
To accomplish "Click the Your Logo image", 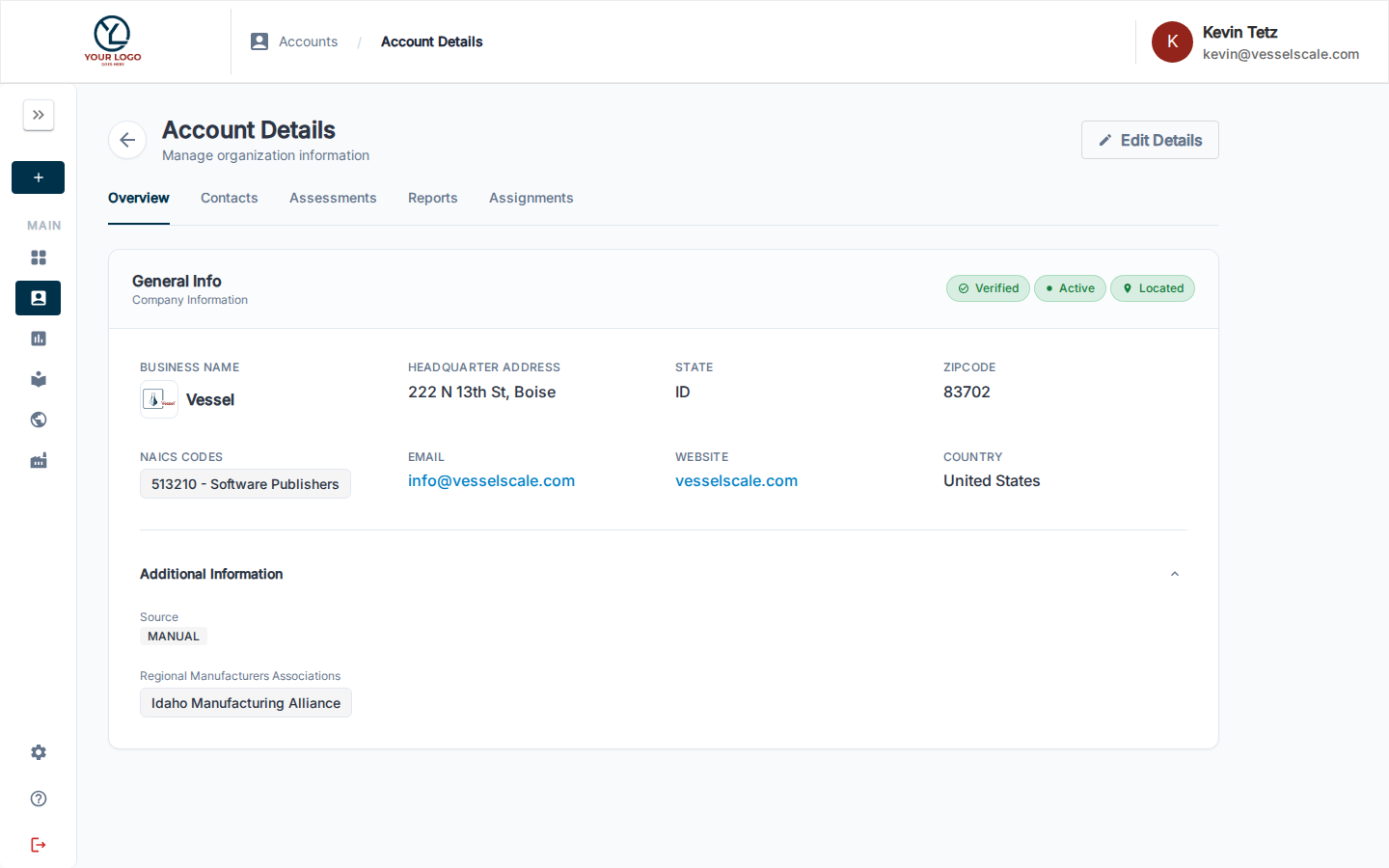I will 113,41.
